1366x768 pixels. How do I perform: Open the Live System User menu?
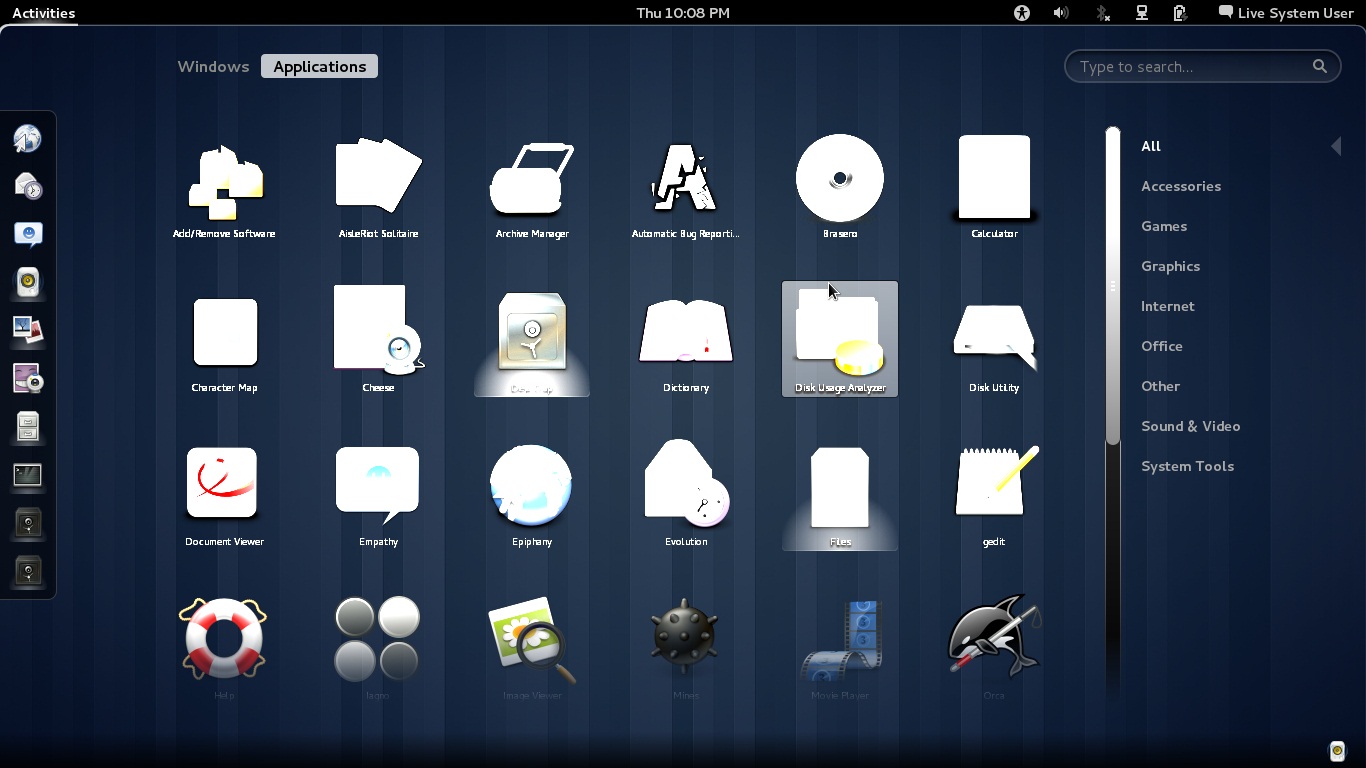pos(1285,13)
